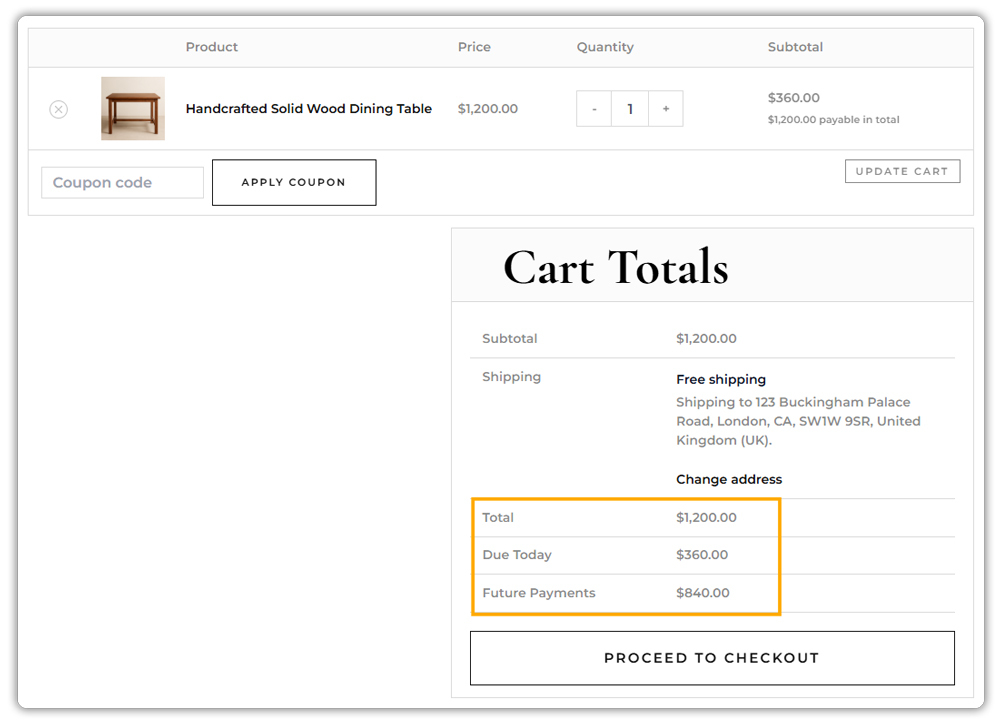Click into the Coupon code field
1000x724 pixels.
(x=122, y=182)
